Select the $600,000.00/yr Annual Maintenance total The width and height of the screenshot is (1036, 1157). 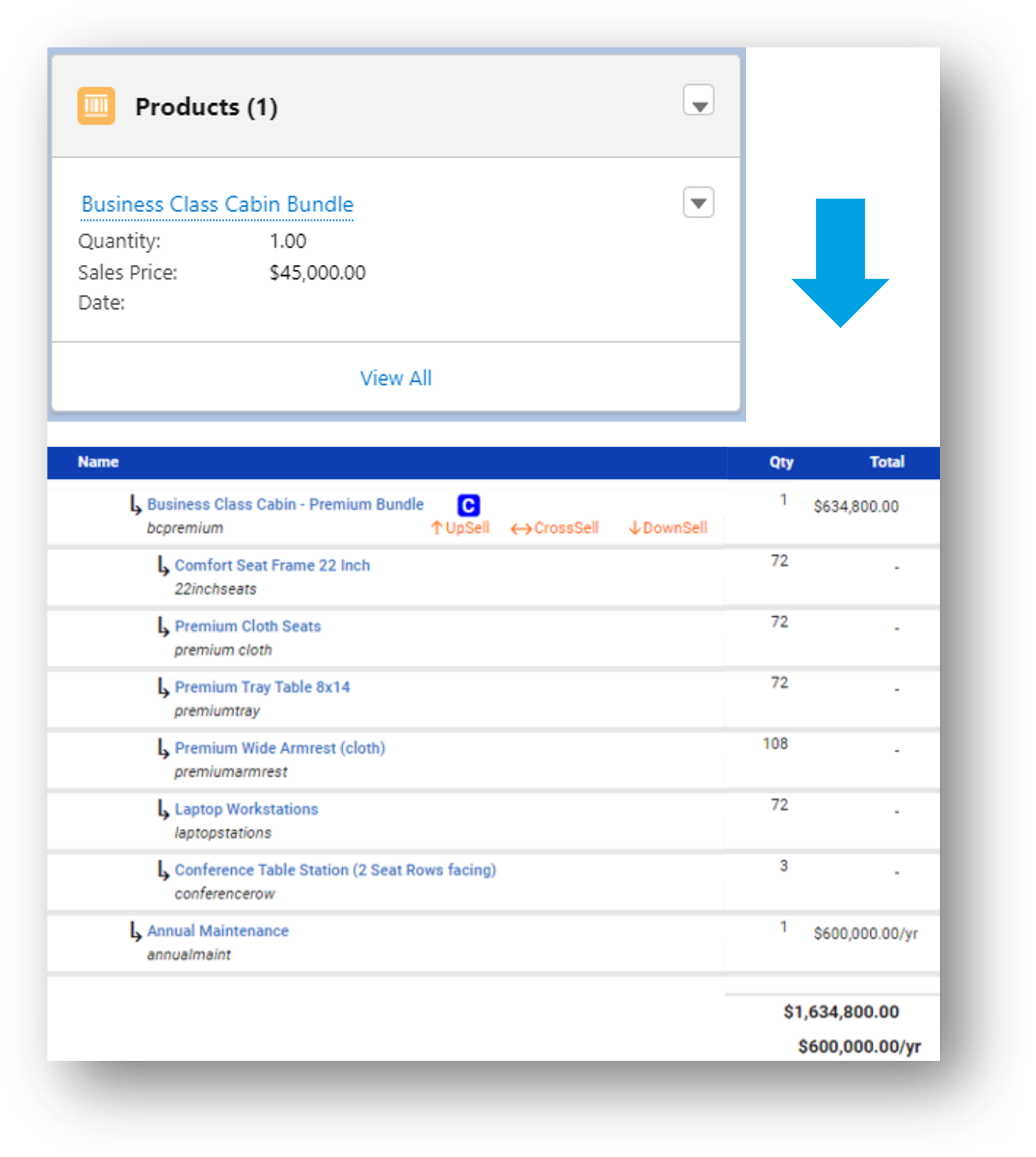tap(866, 934)
